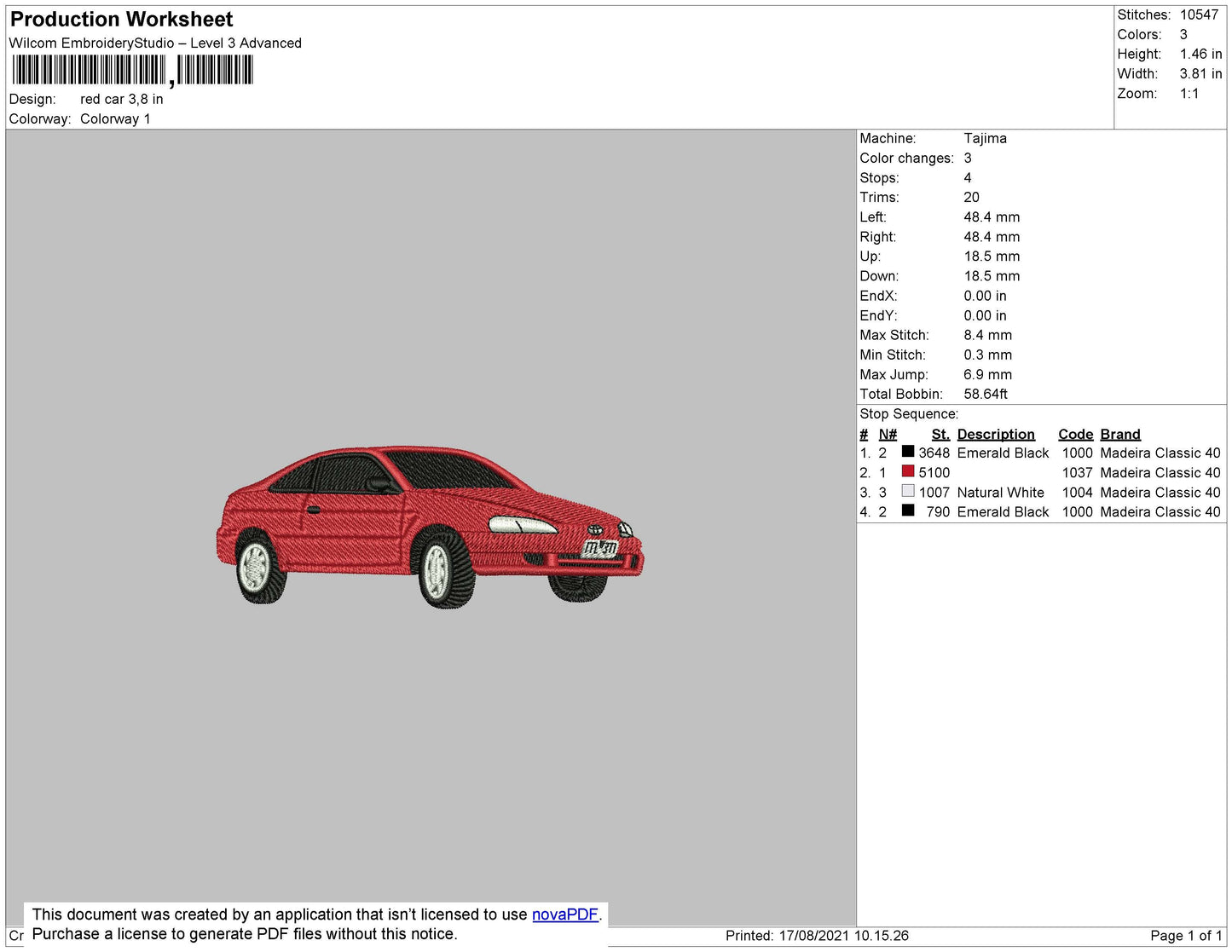This screenshot has width=1232, height=952.
Task: Click the Zoom value 1:1
Action: pos(1189,94)
